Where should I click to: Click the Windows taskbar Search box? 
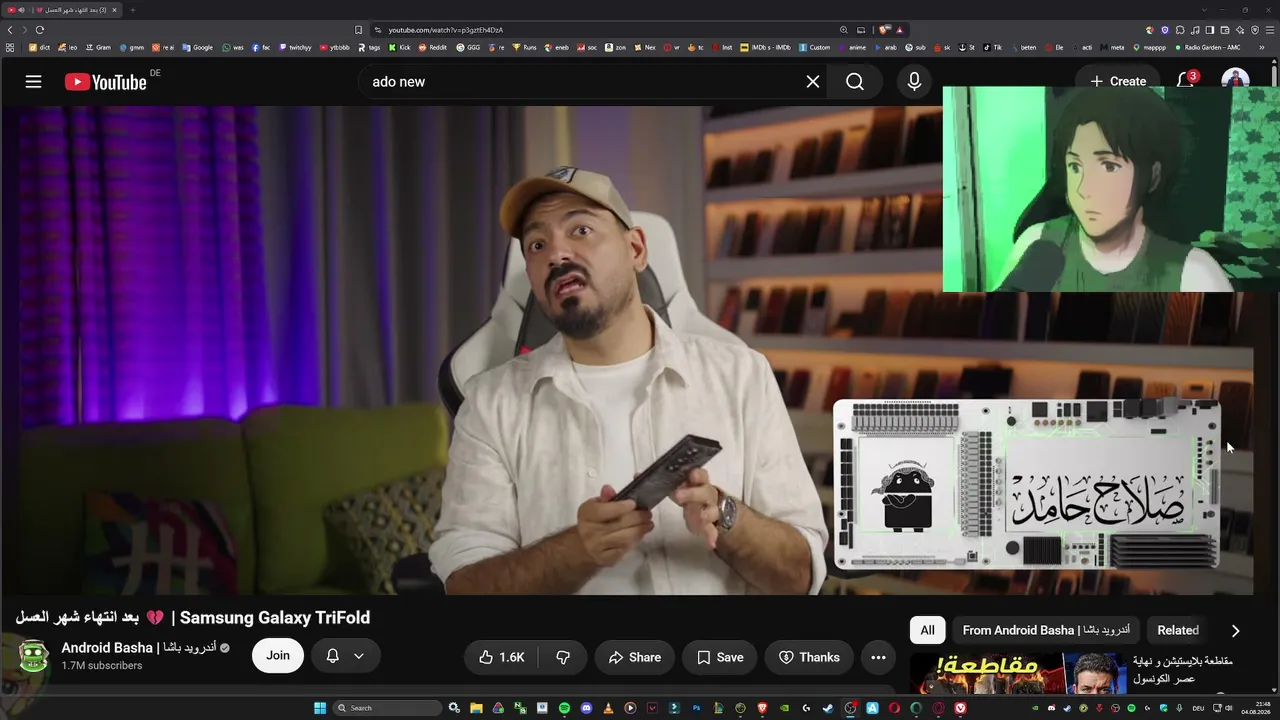click(x=388, y=708)
